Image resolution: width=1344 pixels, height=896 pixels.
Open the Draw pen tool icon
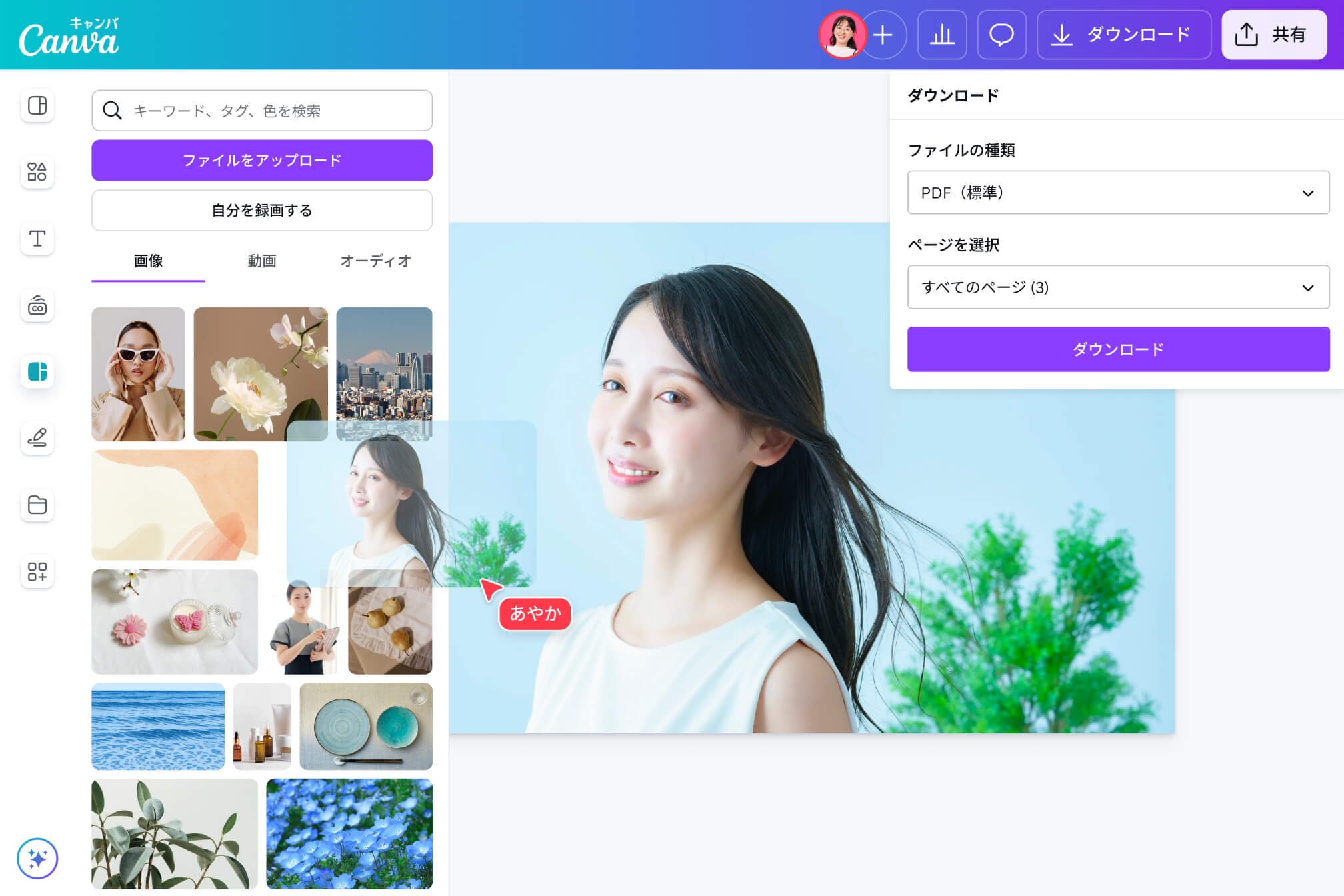point(37,438)
